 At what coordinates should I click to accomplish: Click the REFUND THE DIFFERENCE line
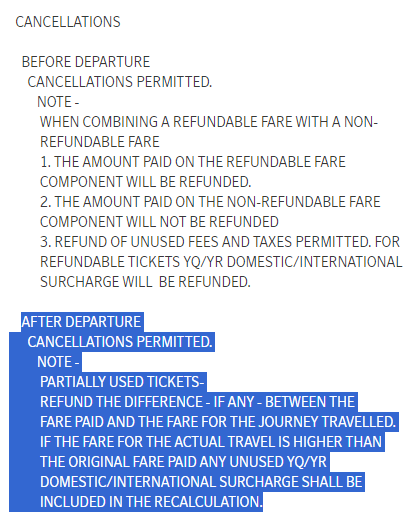(197, 402)
